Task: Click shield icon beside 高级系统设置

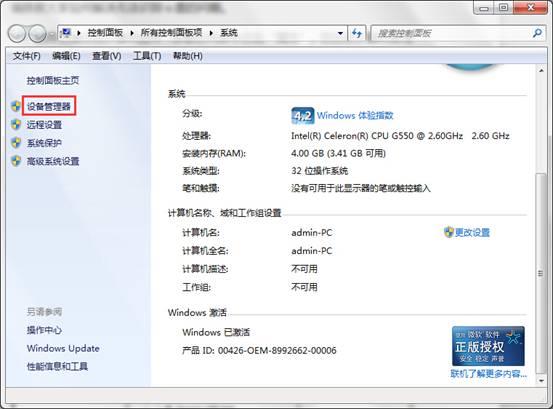Action: point(16,161)
